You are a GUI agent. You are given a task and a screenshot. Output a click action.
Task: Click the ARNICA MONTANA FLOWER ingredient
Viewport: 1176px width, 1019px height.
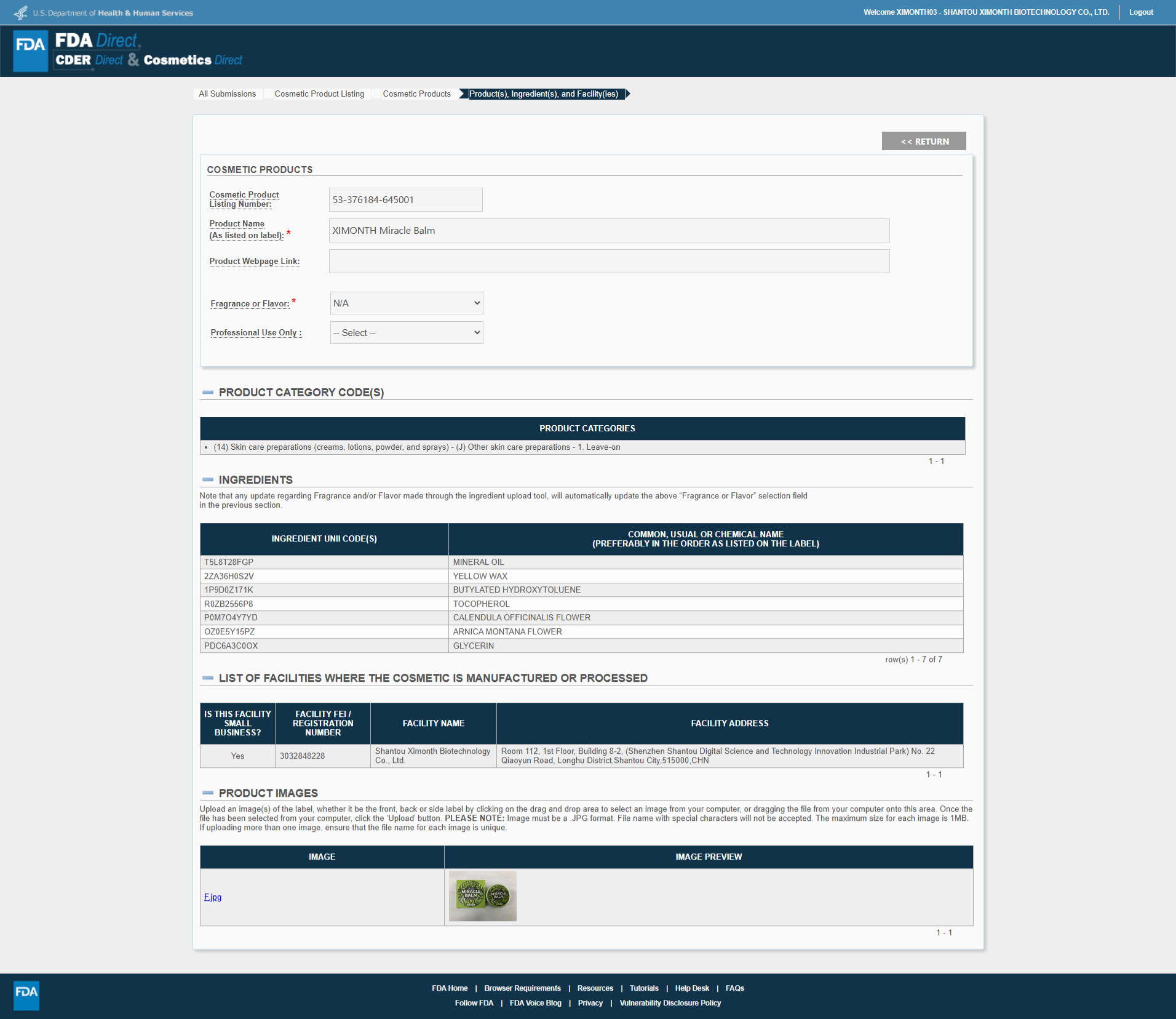(x=507, y=632)
